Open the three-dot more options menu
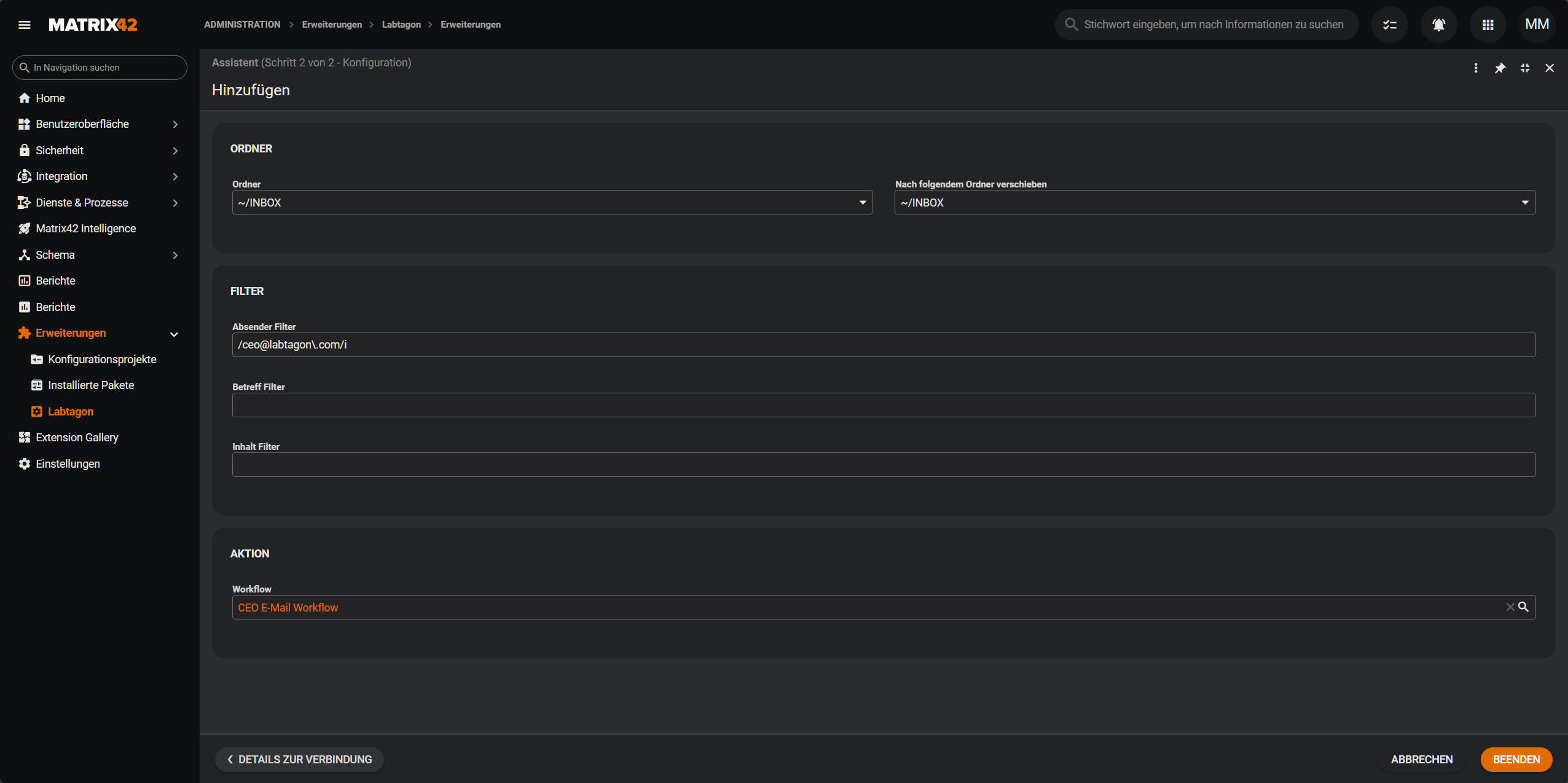Screen dimensions: 1568x783 point(1475,68)
